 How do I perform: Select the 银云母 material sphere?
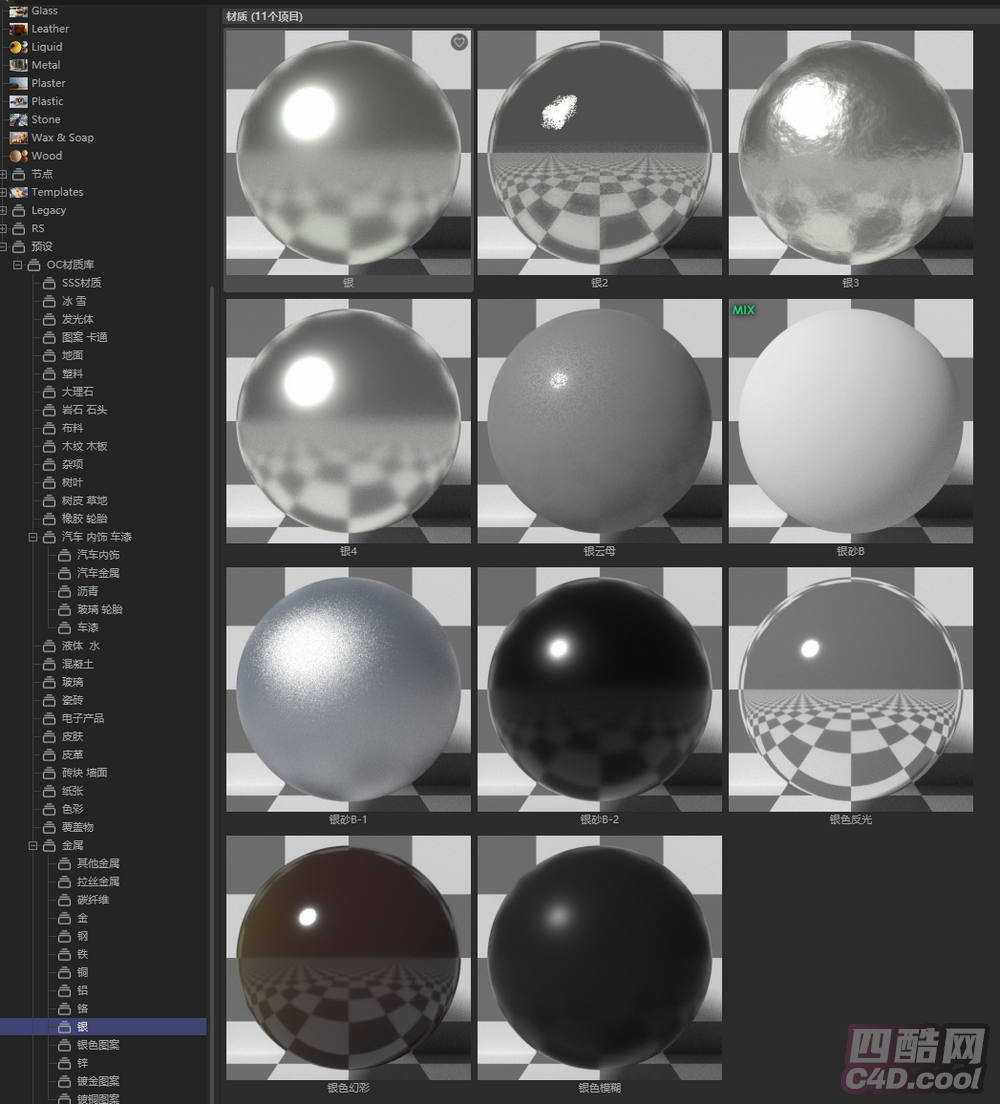[x=599, y=421]
